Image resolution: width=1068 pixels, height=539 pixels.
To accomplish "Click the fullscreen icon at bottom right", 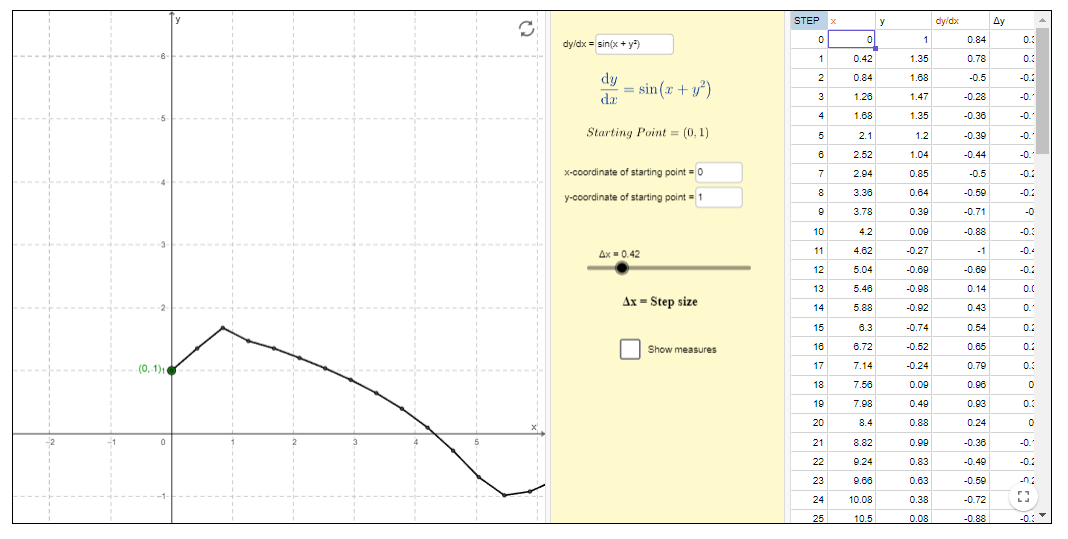I will click(1022, 496).
